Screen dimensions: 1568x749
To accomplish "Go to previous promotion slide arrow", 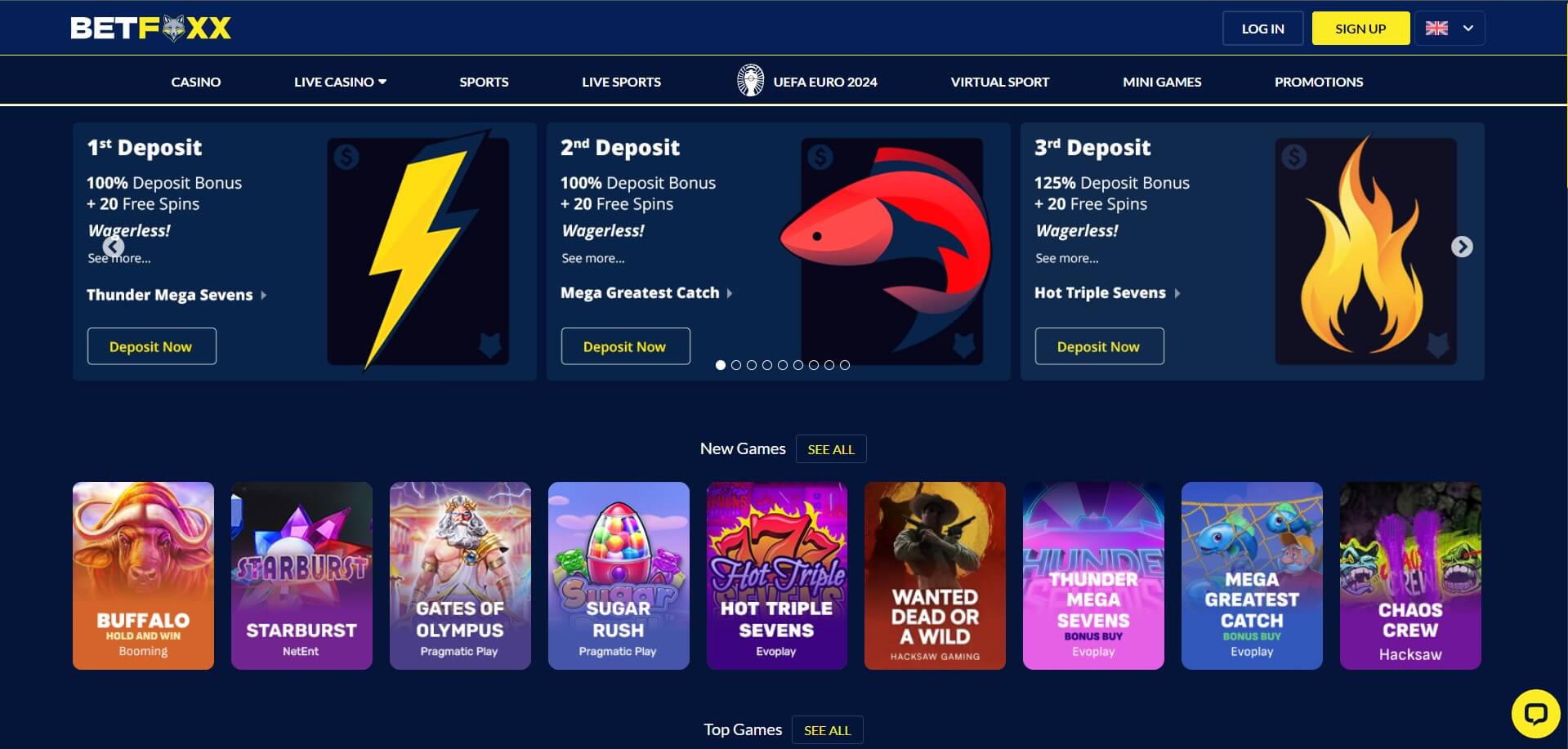I will pyautogui.click(x=114, y=247).
